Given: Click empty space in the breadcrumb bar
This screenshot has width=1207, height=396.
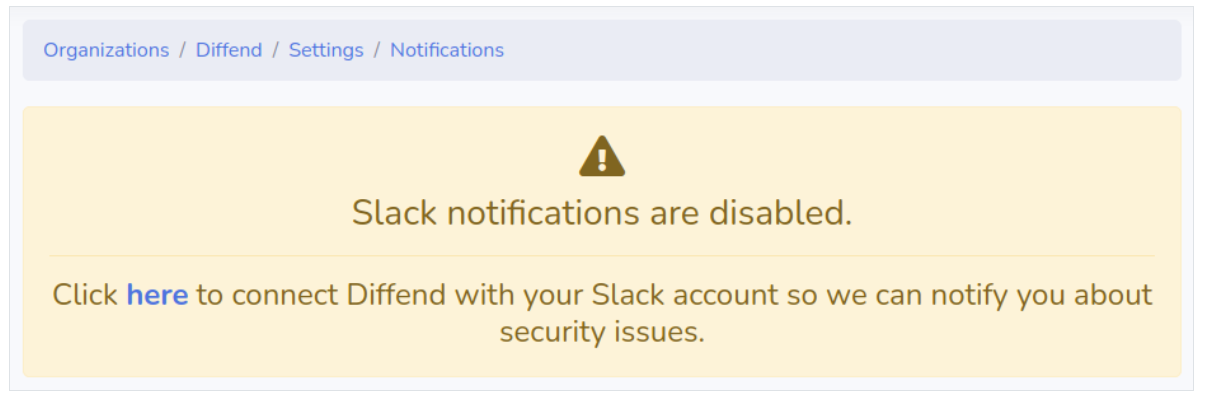Looking at the screenshot, I should point(840,50).
